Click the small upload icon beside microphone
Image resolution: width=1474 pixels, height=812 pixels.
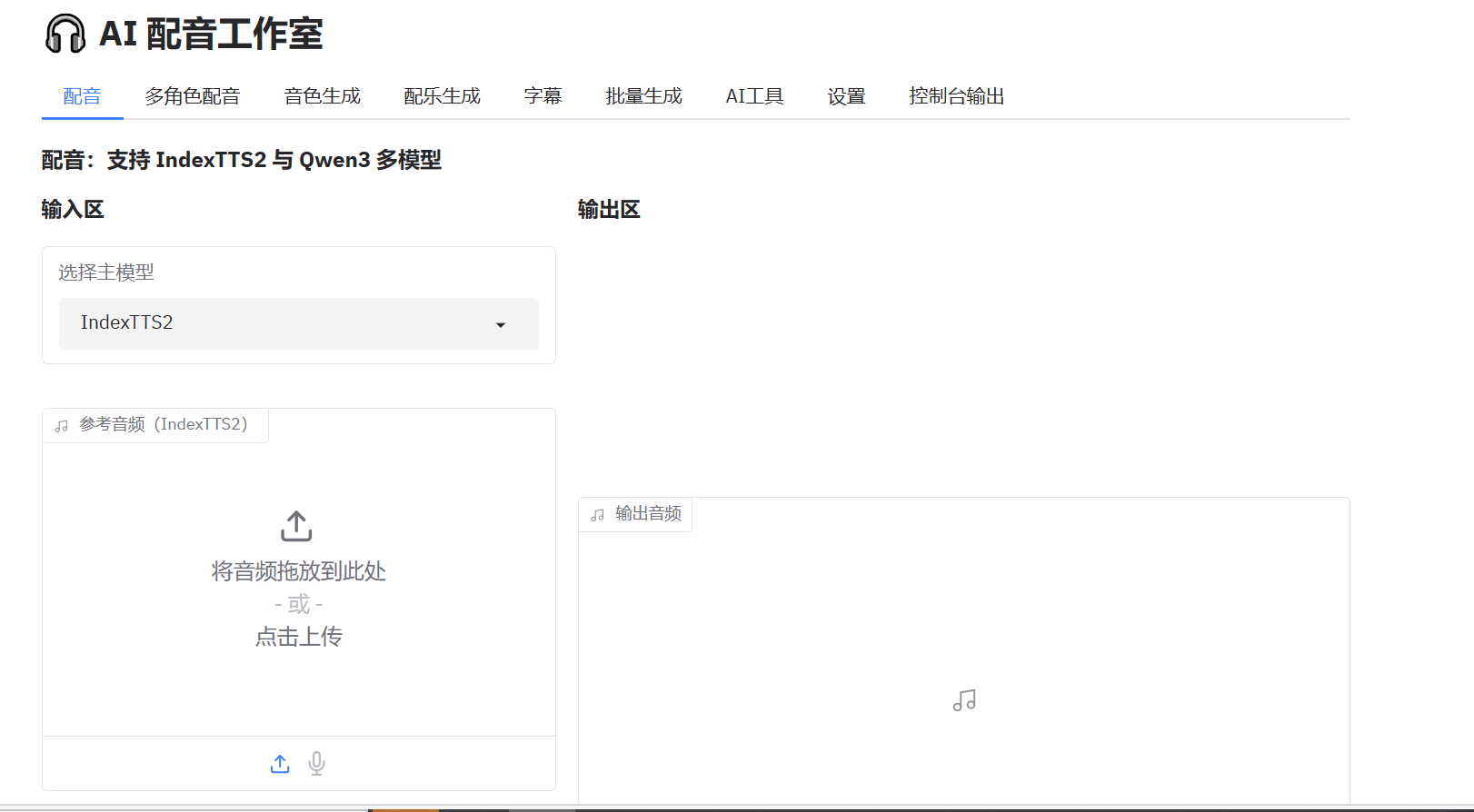click(x=280, y=764)
